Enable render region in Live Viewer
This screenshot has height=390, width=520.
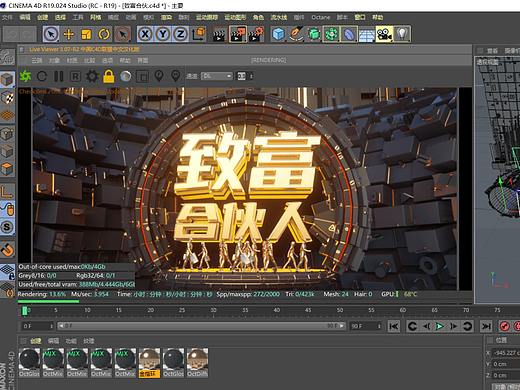tap(142, 77)
